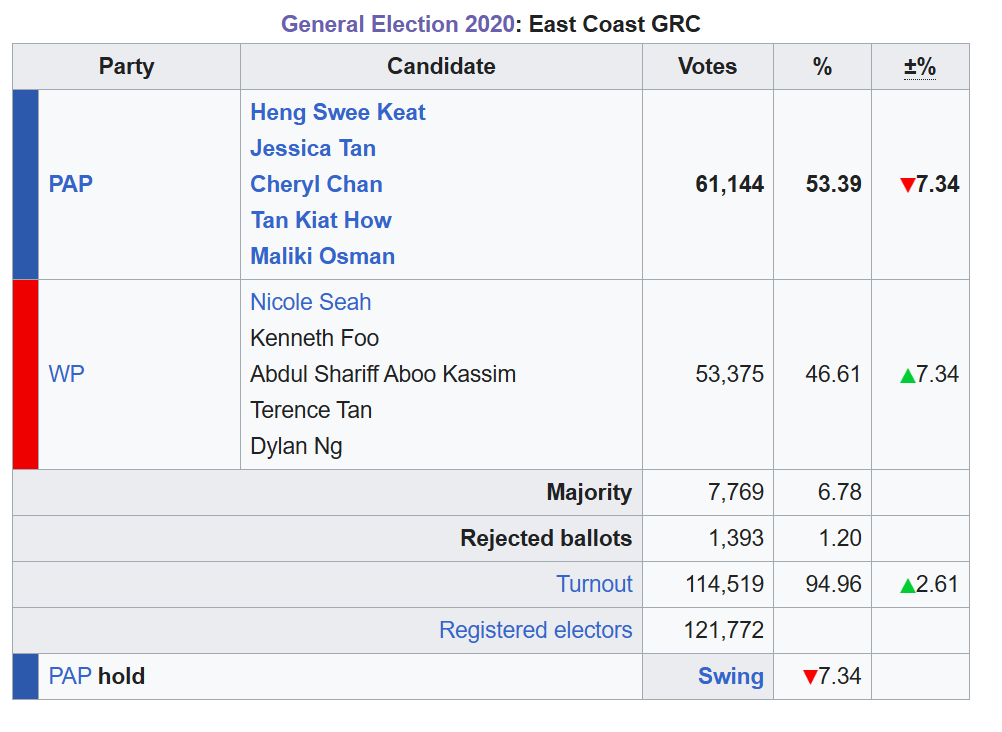Click the blue PAP color bar
This screenshot has width=1002, height=732.
[x=26, y=184]
